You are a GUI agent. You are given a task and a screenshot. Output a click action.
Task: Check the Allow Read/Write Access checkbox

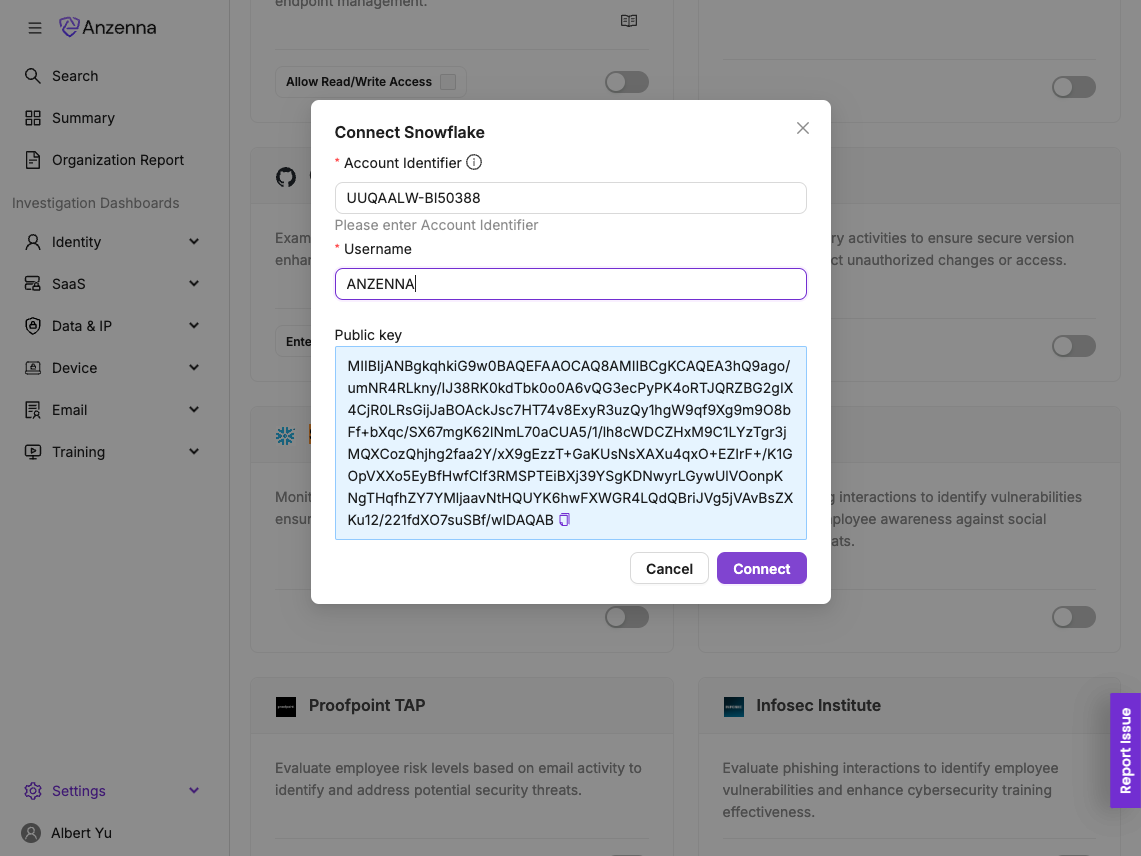point(448,82)
